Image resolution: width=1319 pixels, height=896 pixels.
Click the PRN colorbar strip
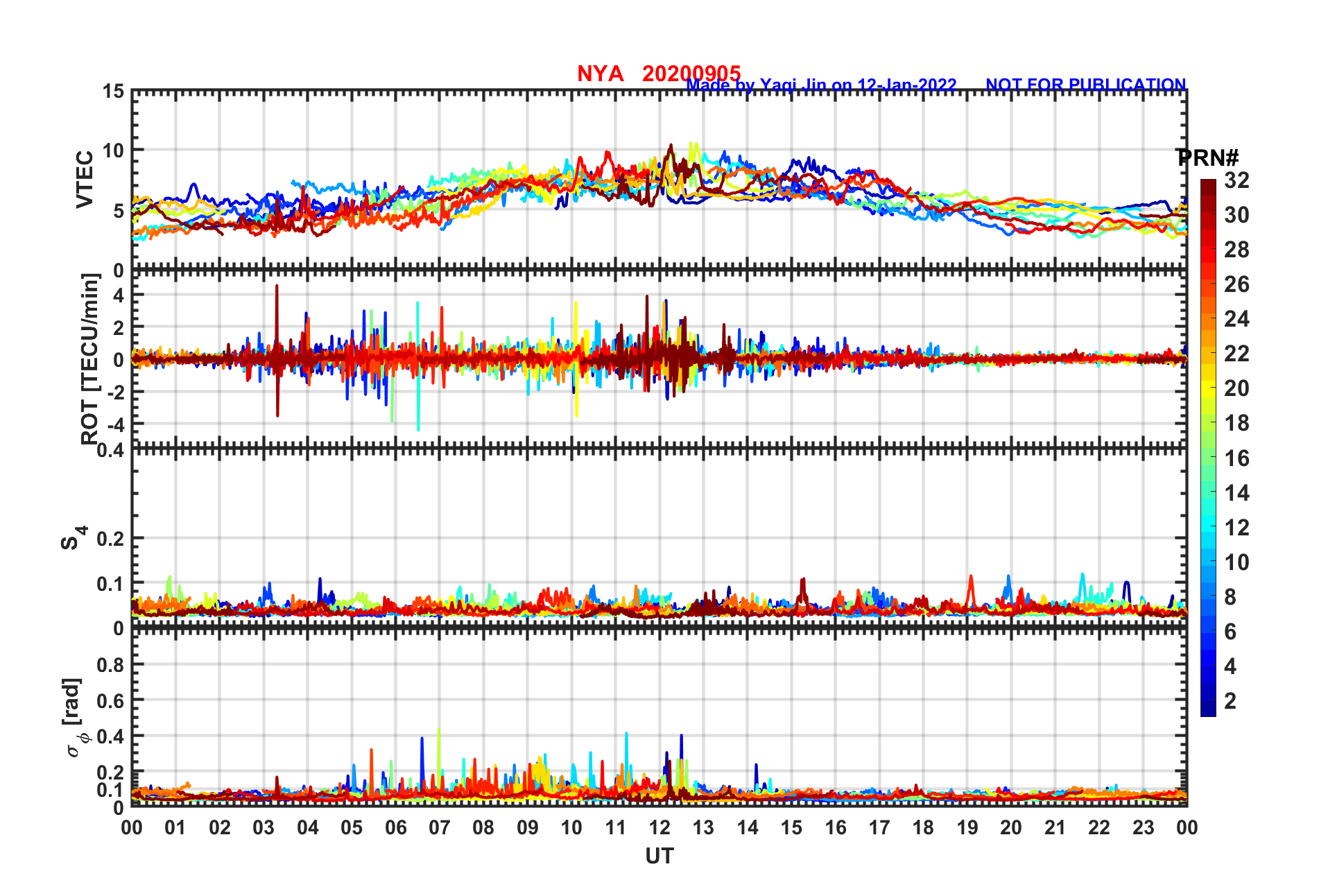tap(1208, 448)
